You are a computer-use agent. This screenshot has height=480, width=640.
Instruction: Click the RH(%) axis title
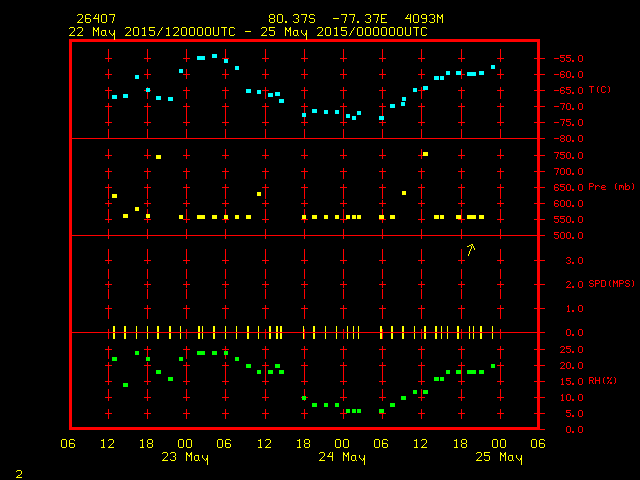pyautogui.click(x=602, y=381)
